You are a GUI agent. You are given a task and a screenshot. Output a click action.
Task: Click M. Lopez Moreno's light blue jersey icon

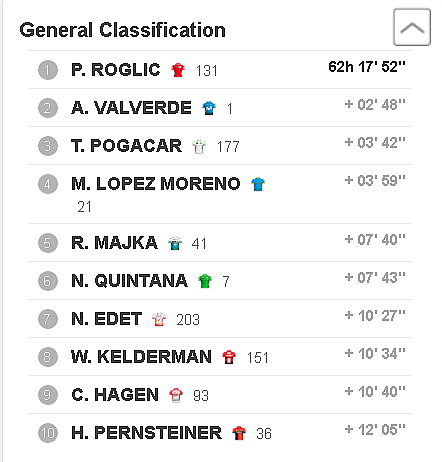258,184
